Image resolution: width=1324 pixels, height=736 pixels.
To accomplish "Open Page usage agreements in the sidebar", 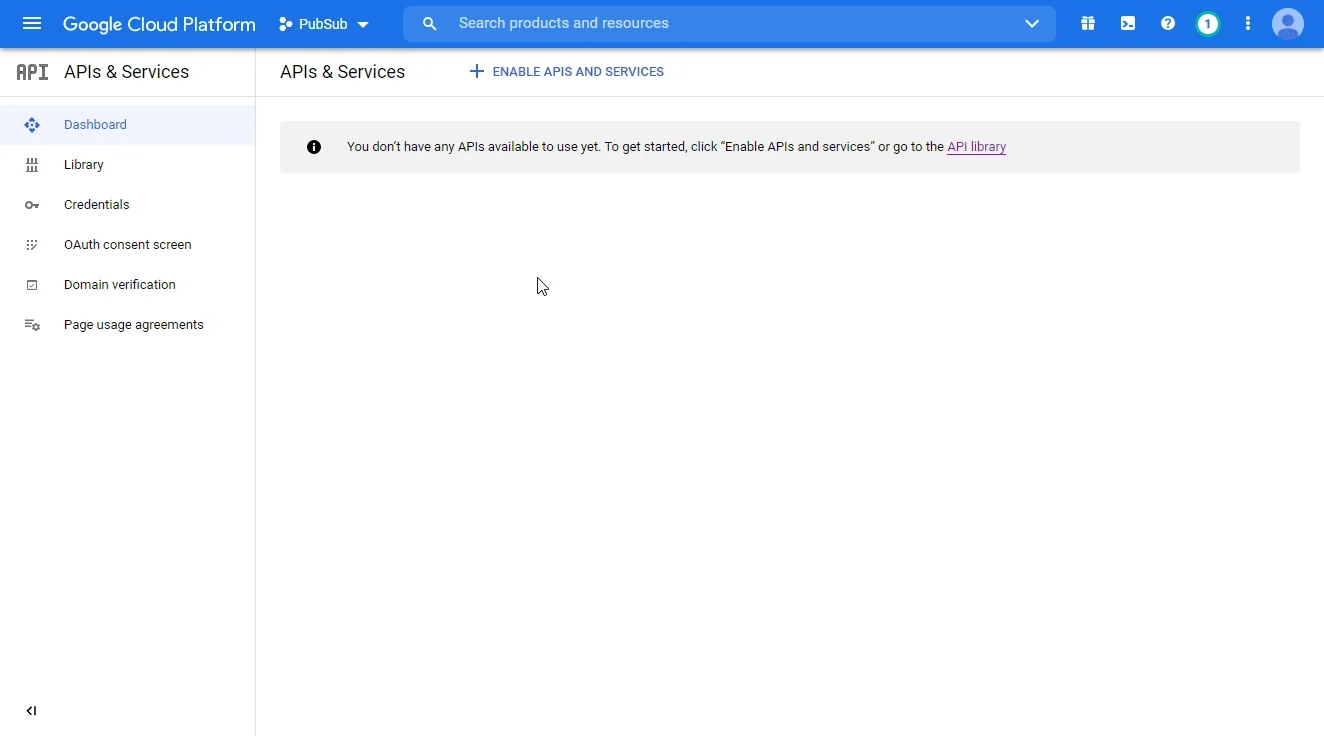I will pyautogui.click(x=127, y=325).
